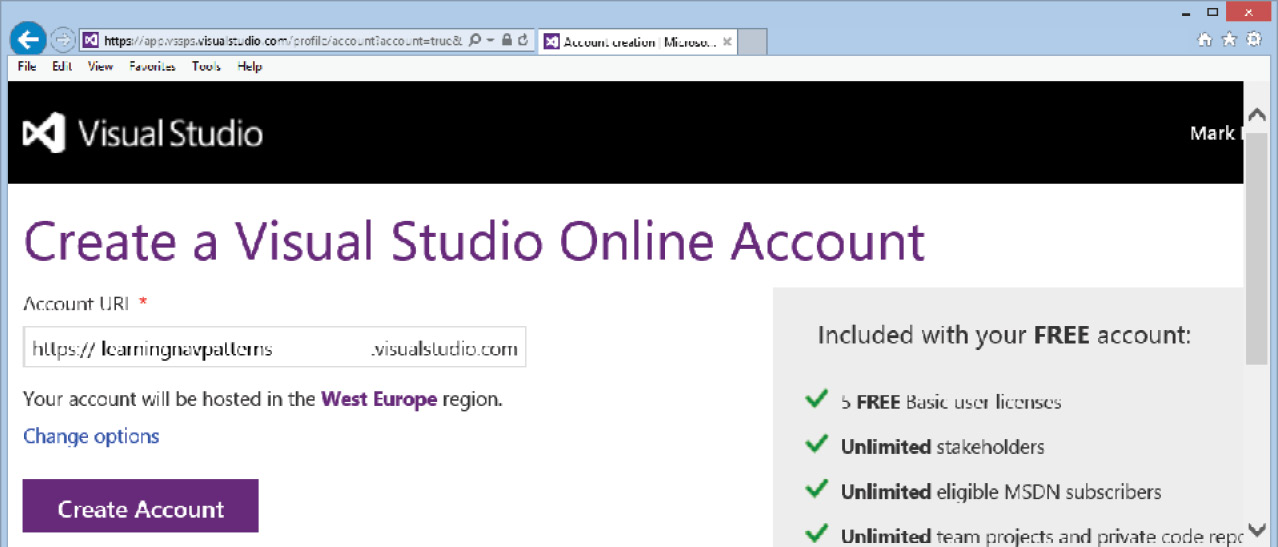Image resolution: width=1278 pixels, height=547 pixels.
Task: Click the browser Forward arrow button
Action: (62, 41)
